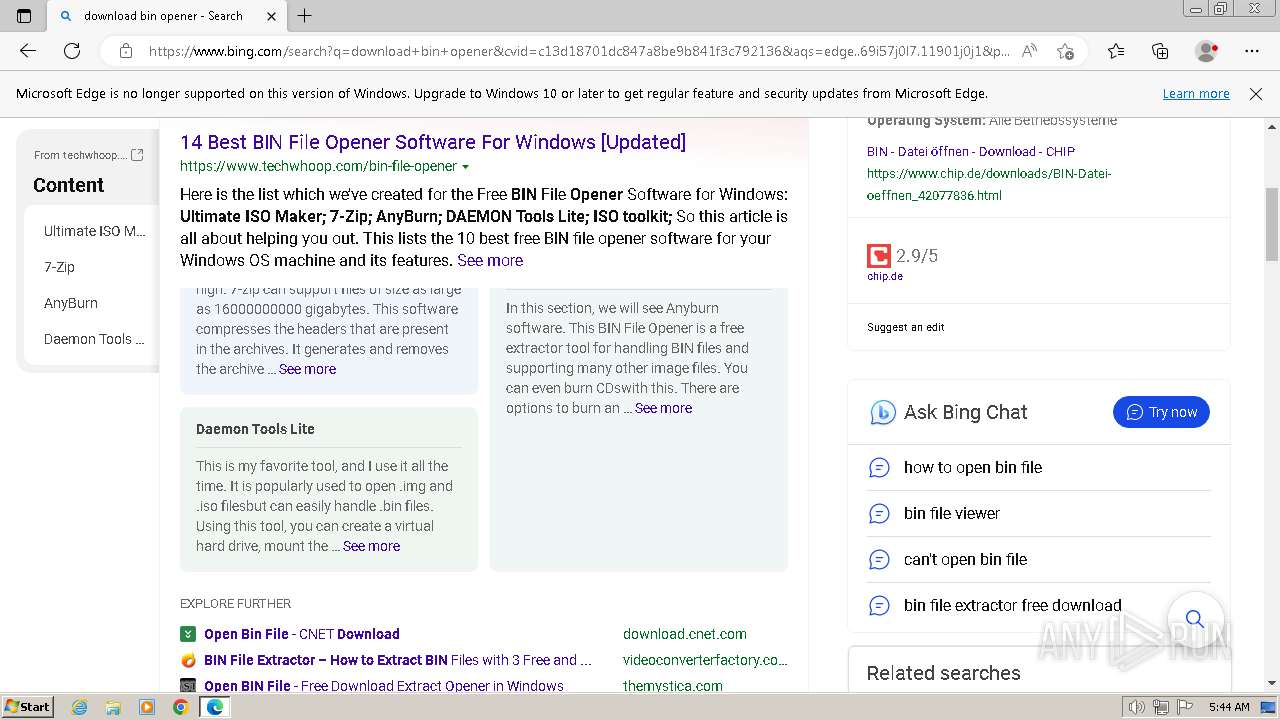Open a new tab with plus icon
Viewport: 1280px width, 720px height.
point(305,16)
